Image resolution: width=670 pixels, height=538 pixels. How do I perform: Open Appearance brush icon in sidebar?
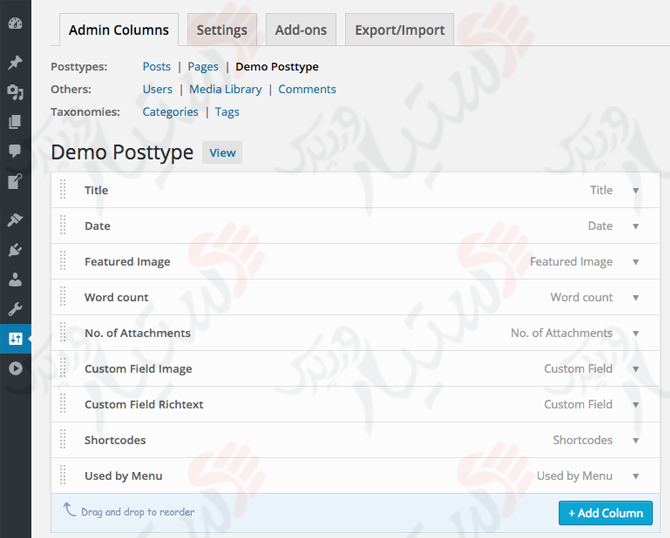(15, 220)
